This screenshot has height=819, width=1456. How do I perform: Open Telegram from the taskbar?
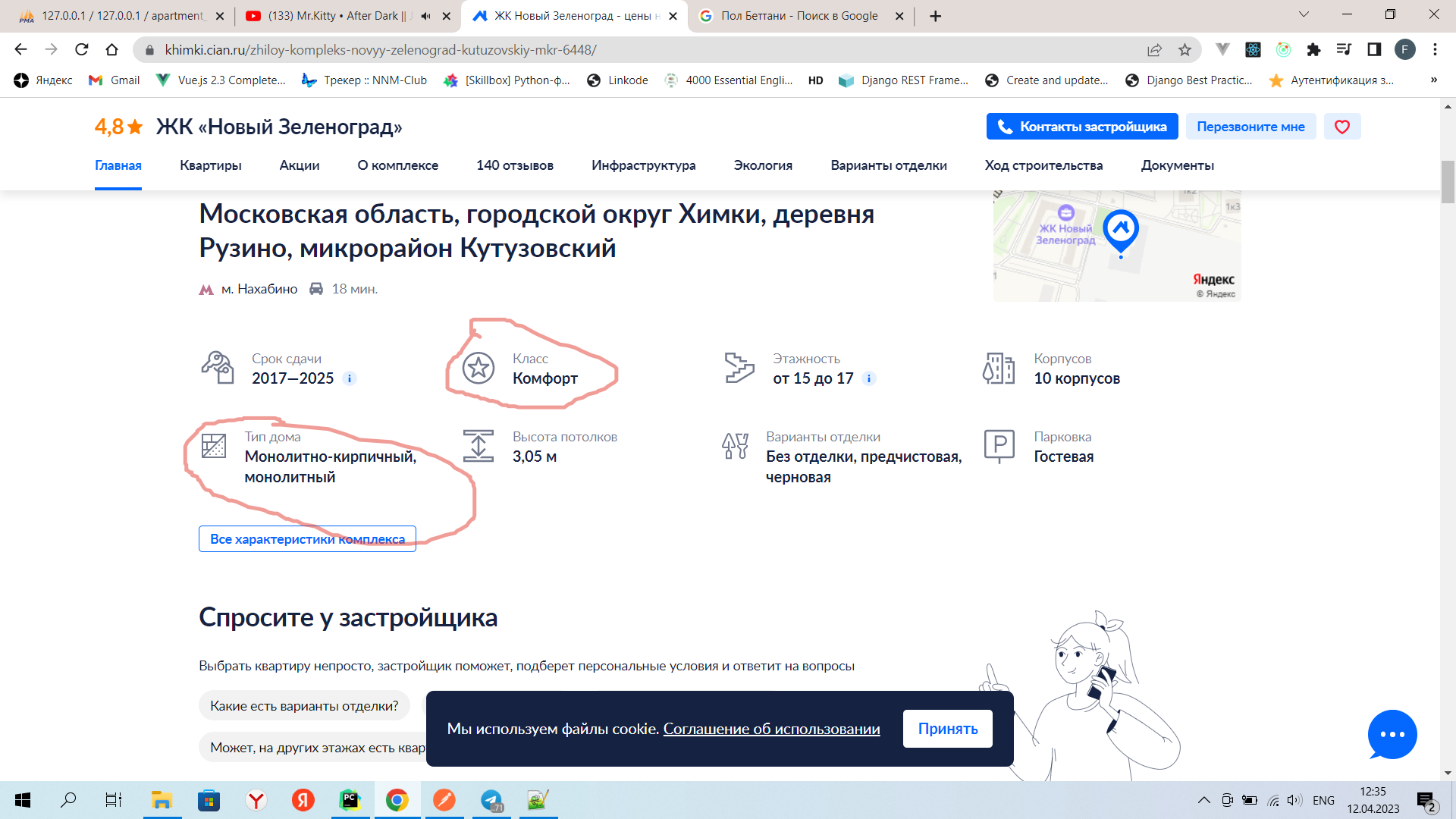tap(491, 800)
